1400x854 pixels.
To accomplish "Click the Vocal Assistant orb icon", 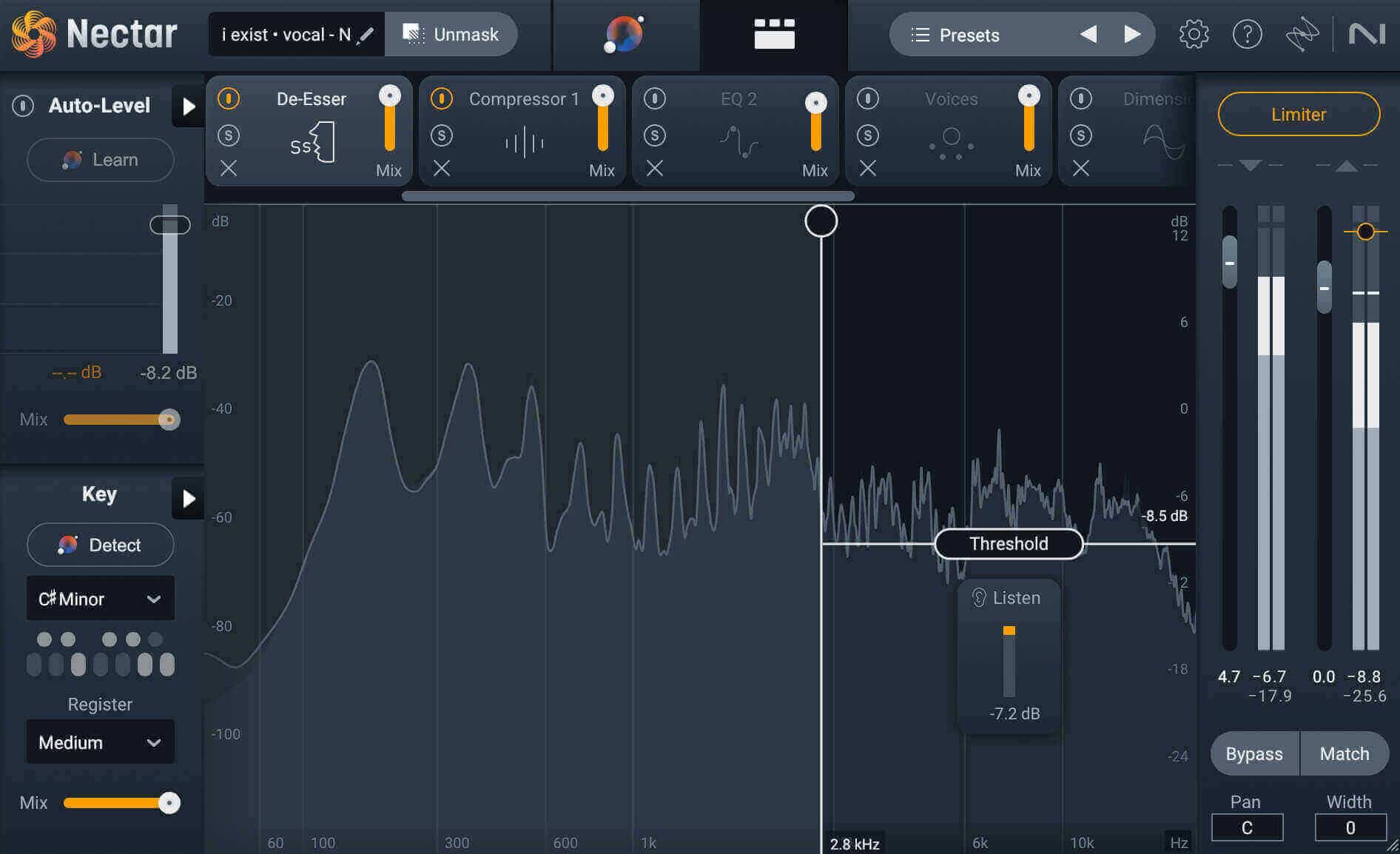I will point(624,35).
